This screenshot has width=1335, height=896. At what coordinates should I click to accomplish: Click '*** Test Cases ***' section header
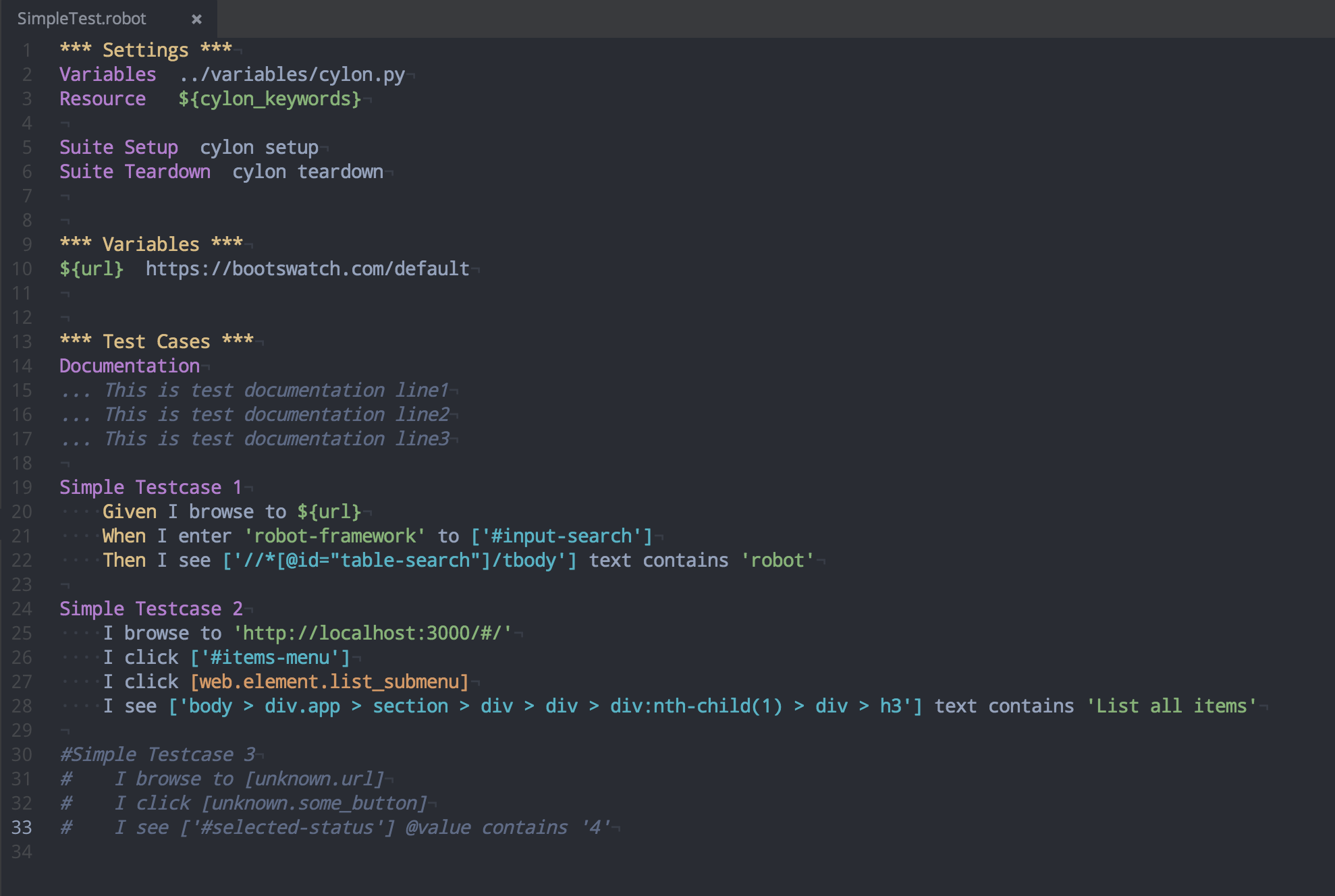(157, 341)
